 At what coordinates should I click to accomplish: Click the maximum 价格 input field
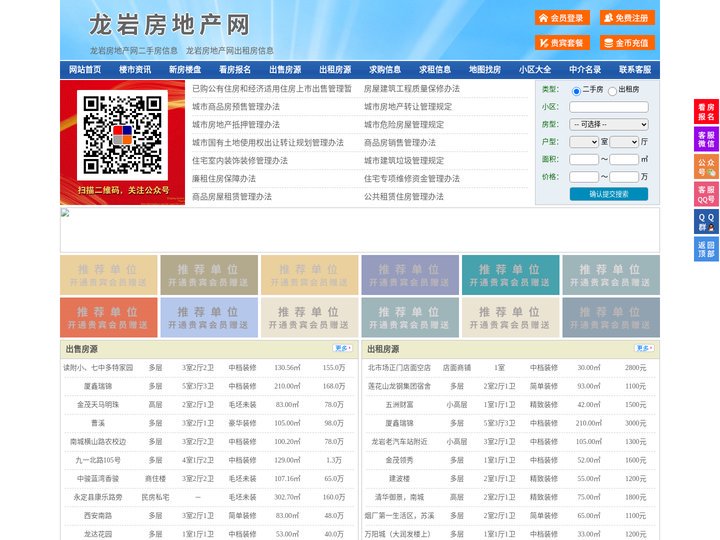pos(624,177)
